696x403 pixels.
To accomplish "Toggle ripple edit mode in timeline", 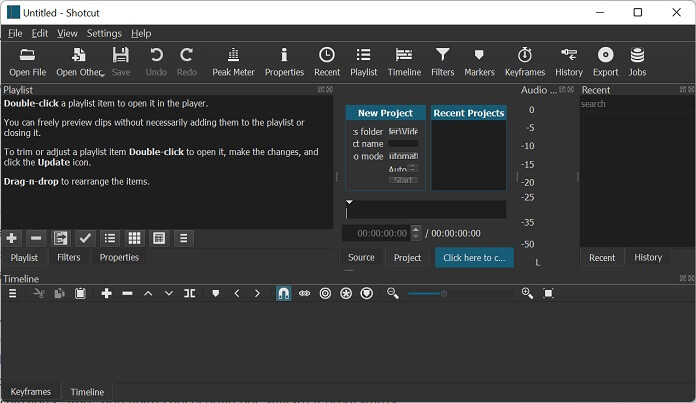I will click(325, 293).
